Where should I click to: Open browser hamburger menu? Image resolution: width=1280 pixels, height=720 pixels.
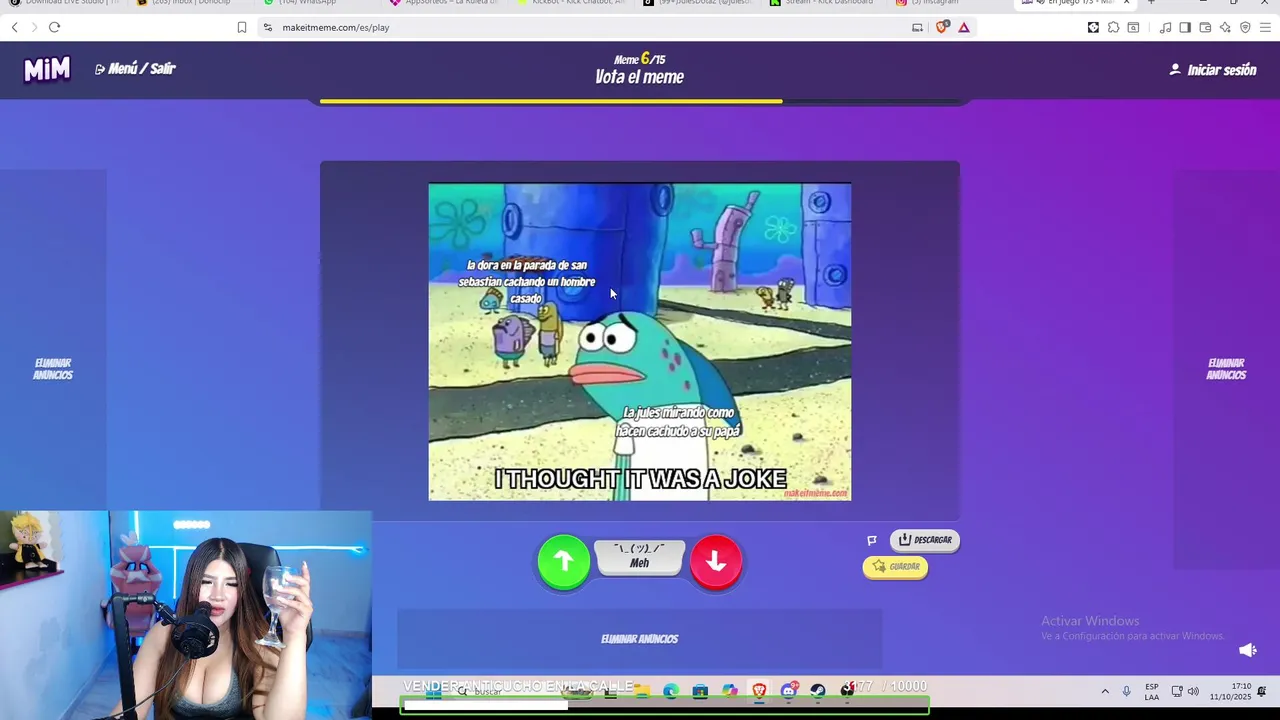pyautogui.click(x=1265, y=27)
